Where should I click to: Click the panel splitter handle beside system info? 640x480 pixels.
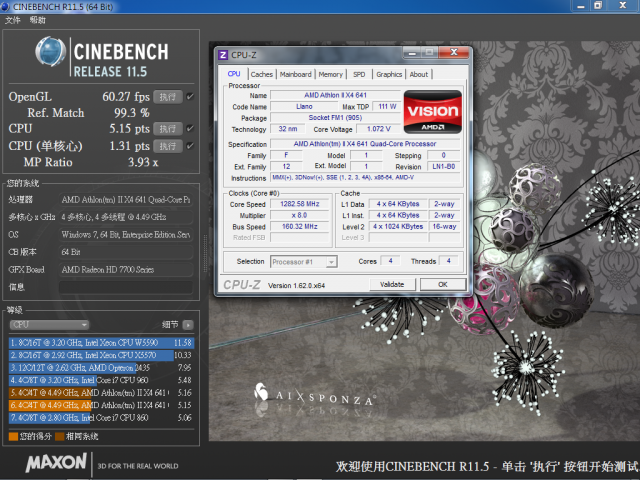tap(205, 253)
